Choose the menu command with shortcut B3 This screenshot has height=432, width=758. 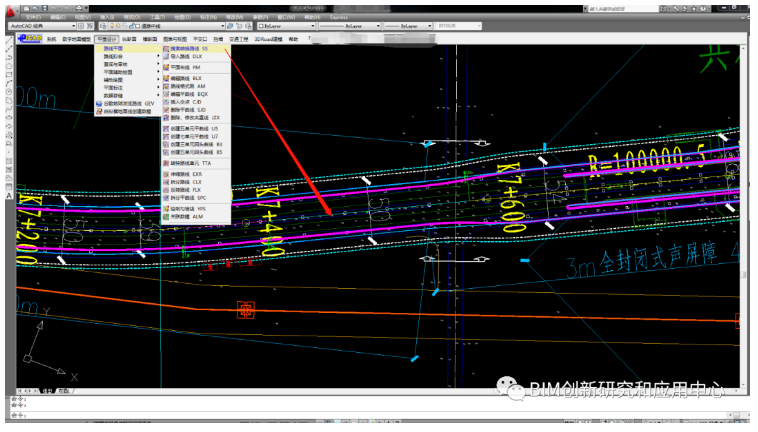click(196, 144)
